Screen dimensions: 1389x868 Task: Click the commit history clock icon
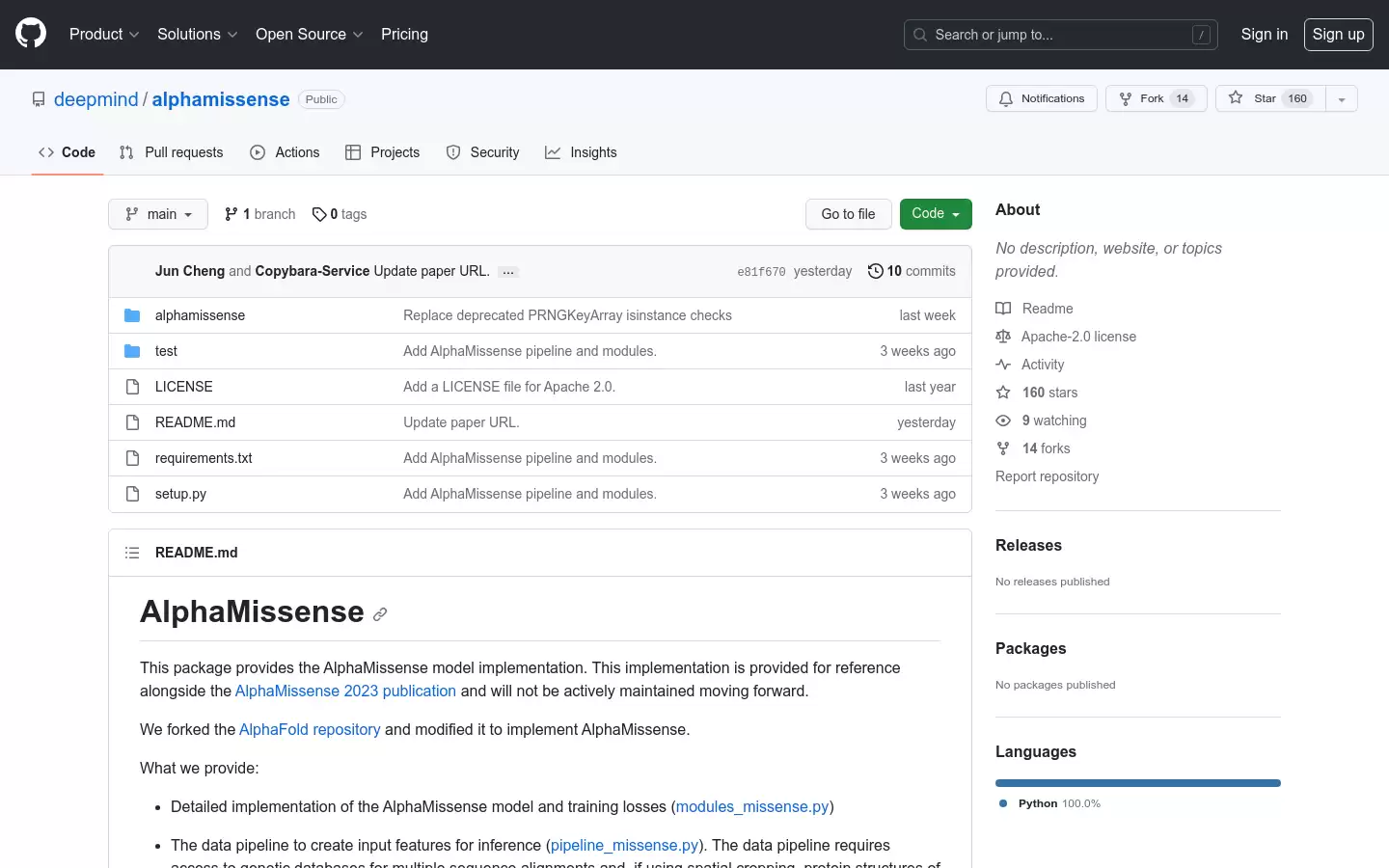[875, 271]
